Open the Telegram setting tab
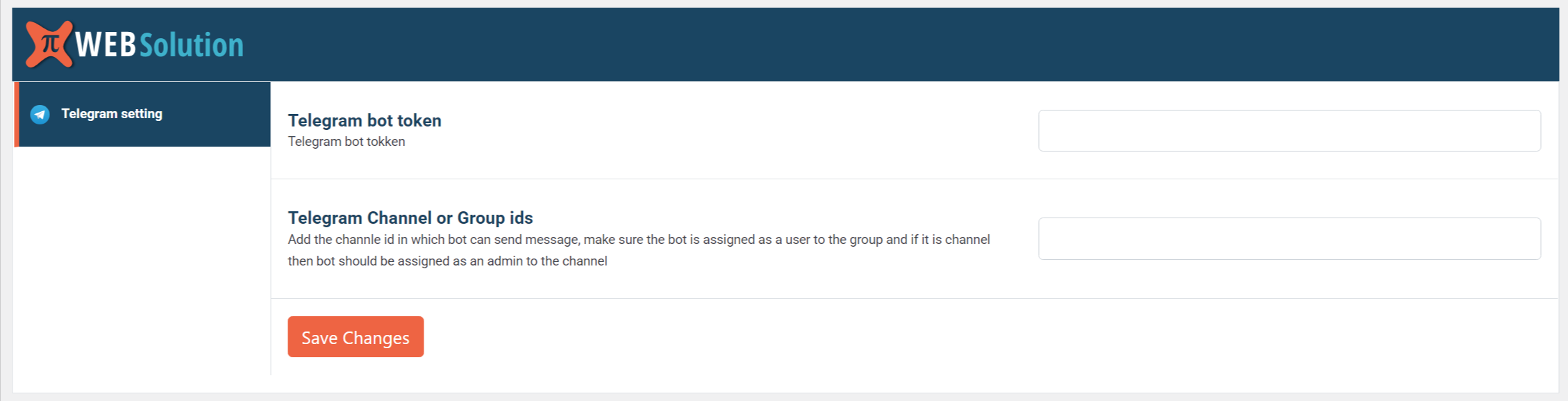Screen dimensions: 1568x401 coord(142,114)
